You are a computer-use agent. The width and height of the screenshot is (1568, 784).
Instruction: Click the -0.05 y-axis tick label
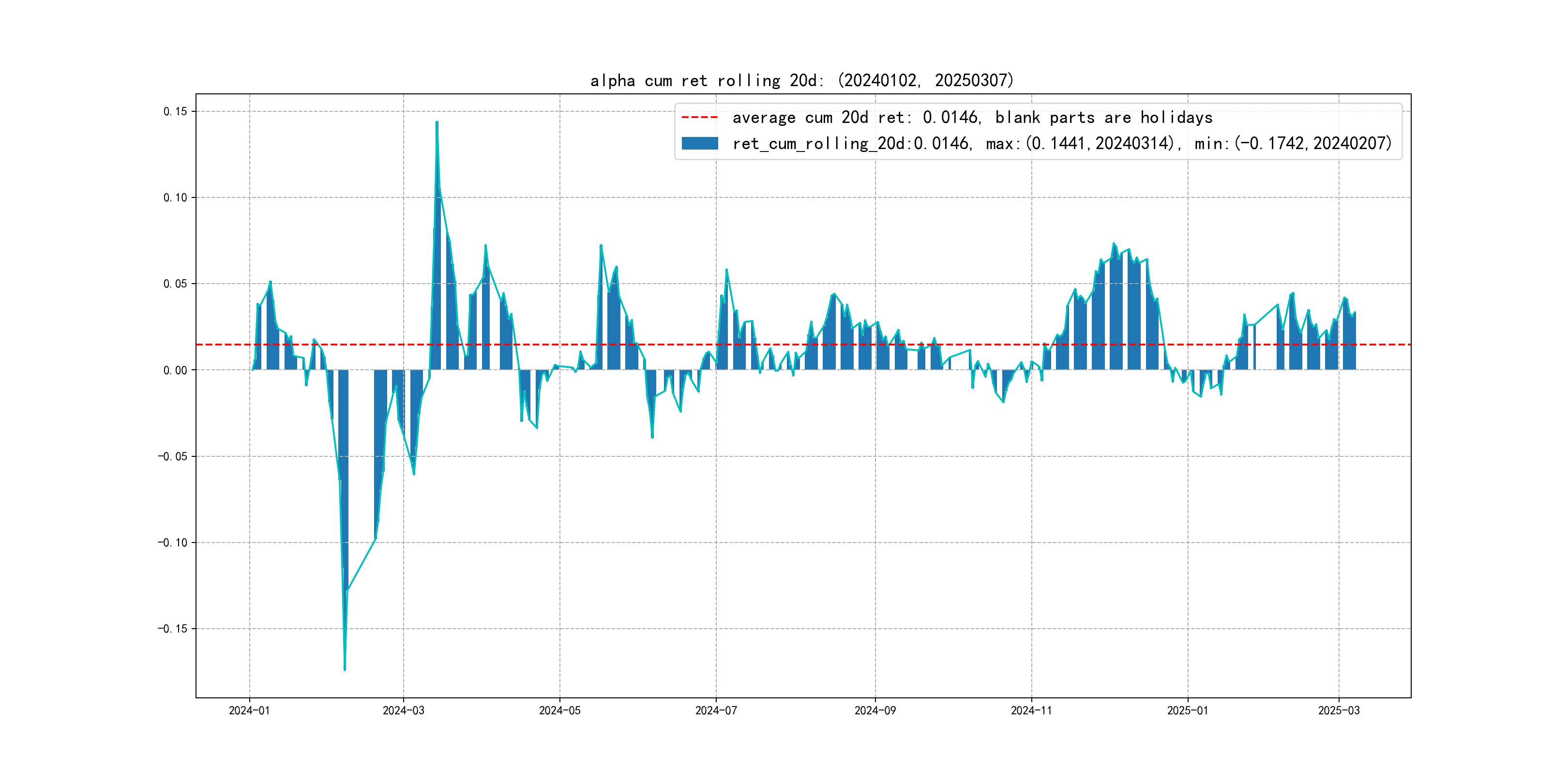click(x=172, y=456)
